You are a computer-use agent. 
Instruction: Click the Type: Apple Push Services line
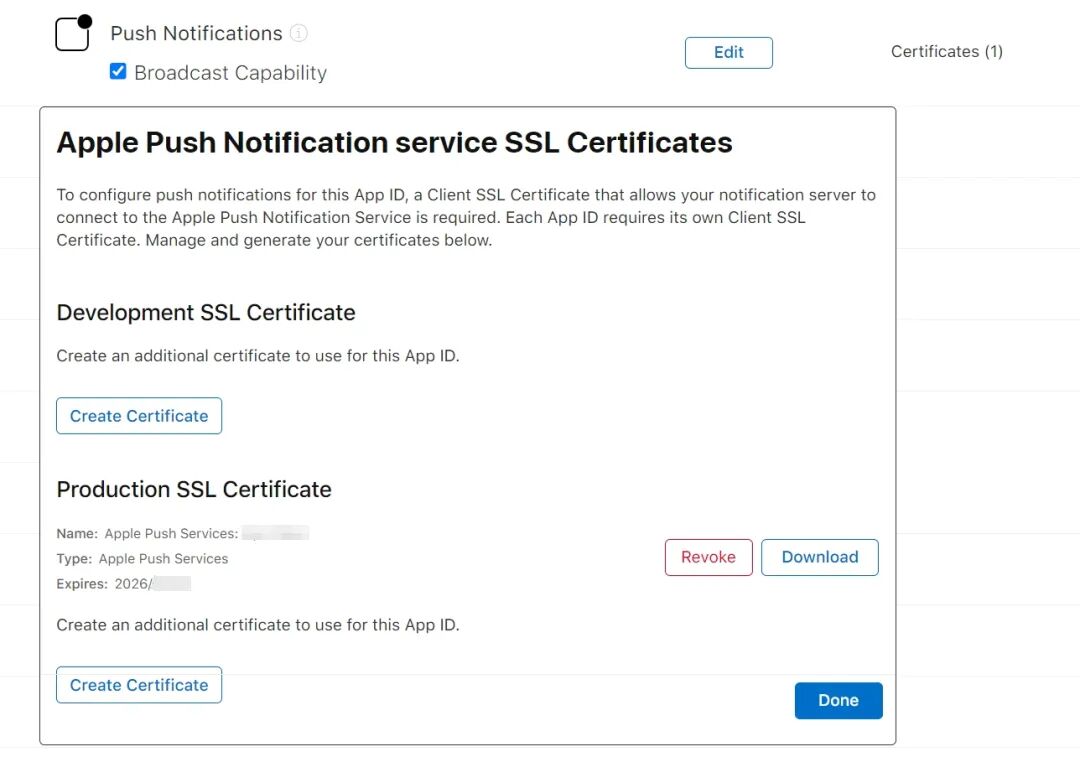pos(143,559)
